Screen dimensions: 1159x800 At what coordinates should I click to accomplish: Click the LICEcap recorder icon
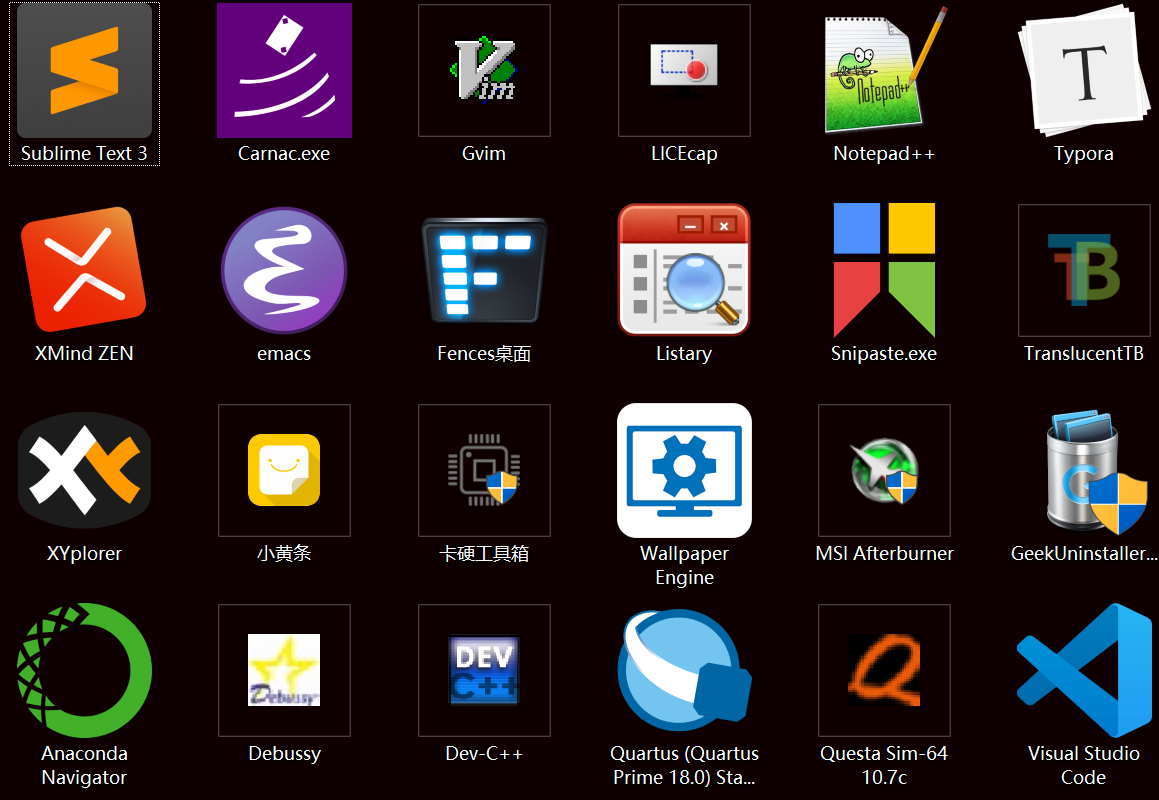click(684, 70)
